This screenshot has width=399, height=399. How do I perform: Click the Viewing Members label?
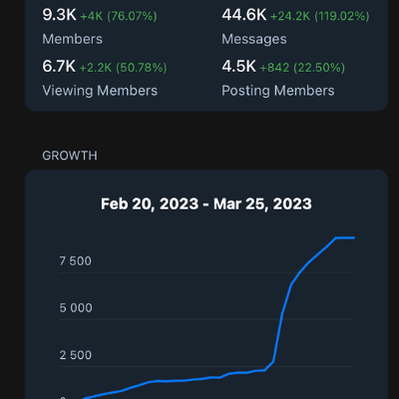[100, 91]
